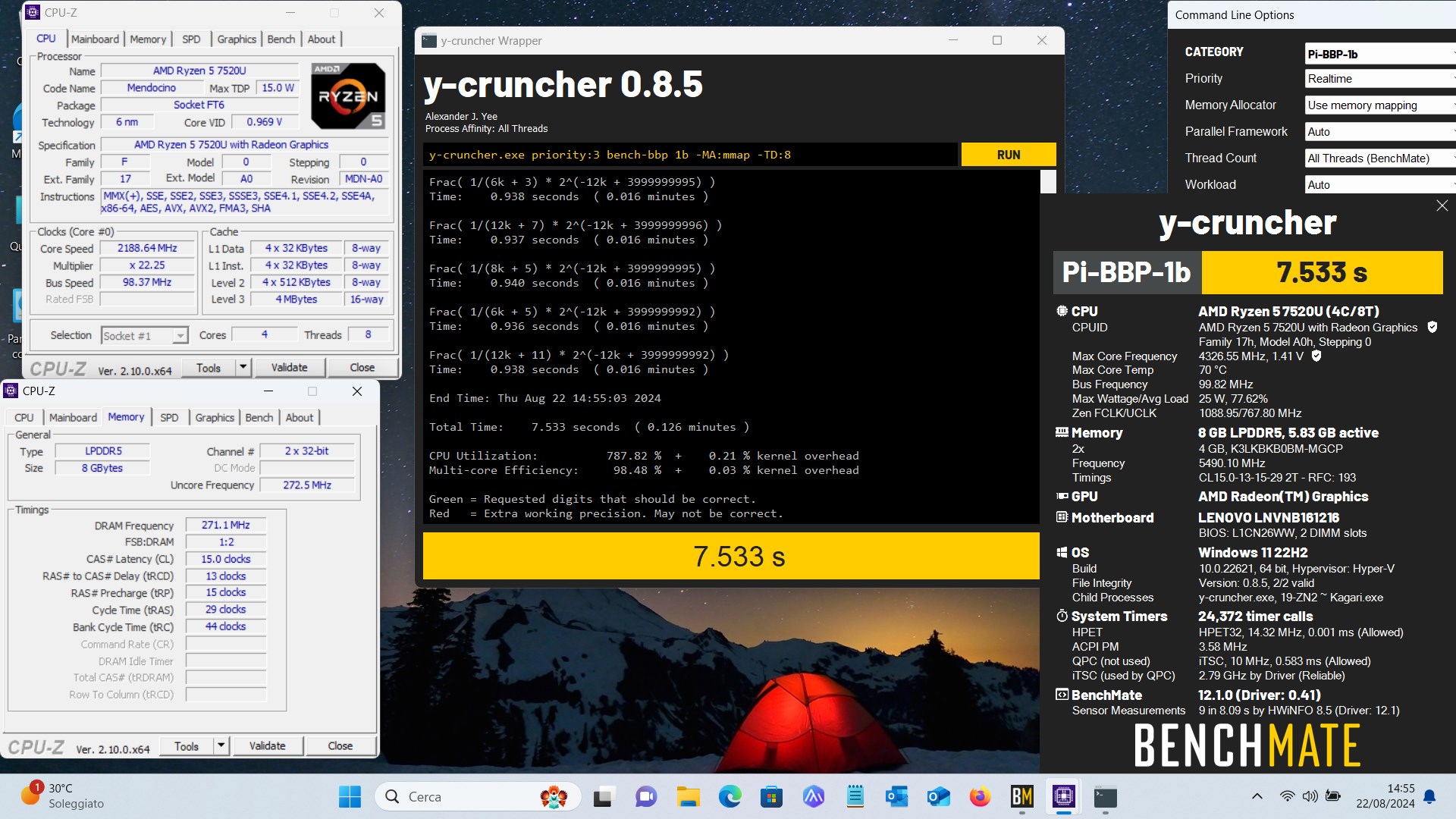Viewport: 1456px width, 819px height.
Task: Open About tab in upper CPU-Z window
Action: [x=322, y=39]
